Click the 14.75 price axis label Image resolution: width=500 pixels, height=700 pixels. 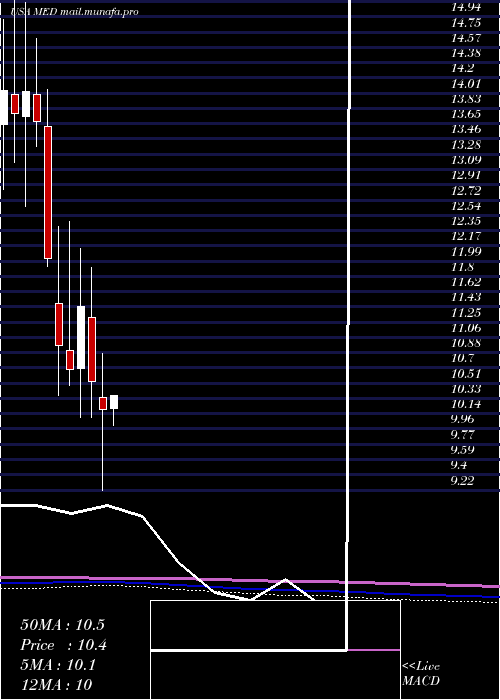(466, 23)
